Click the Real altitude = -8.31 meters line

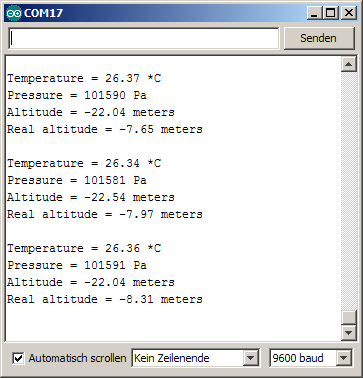[105, 299]
